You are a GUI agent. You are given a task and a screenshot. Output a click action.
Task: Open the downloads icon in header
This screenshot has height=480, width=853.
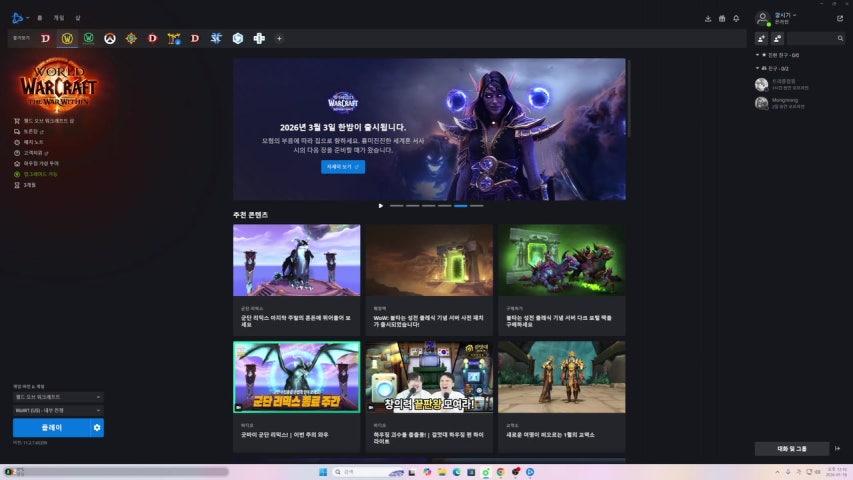[708, 19]
